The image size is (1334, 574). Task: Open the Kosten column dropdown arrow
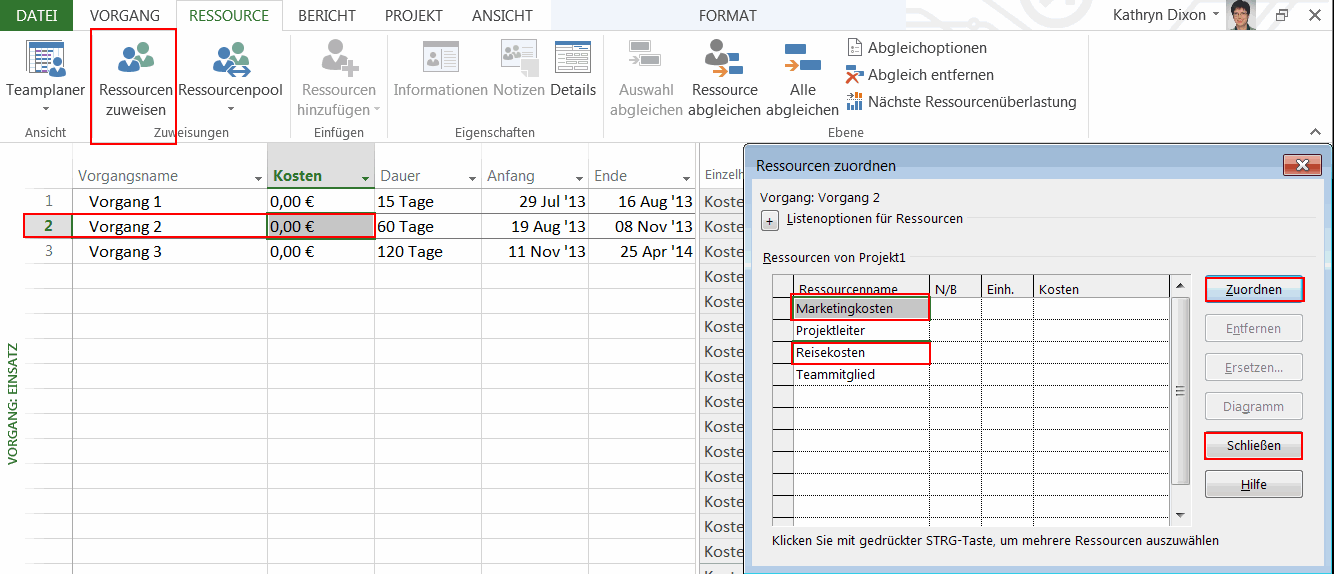(363, 177)
